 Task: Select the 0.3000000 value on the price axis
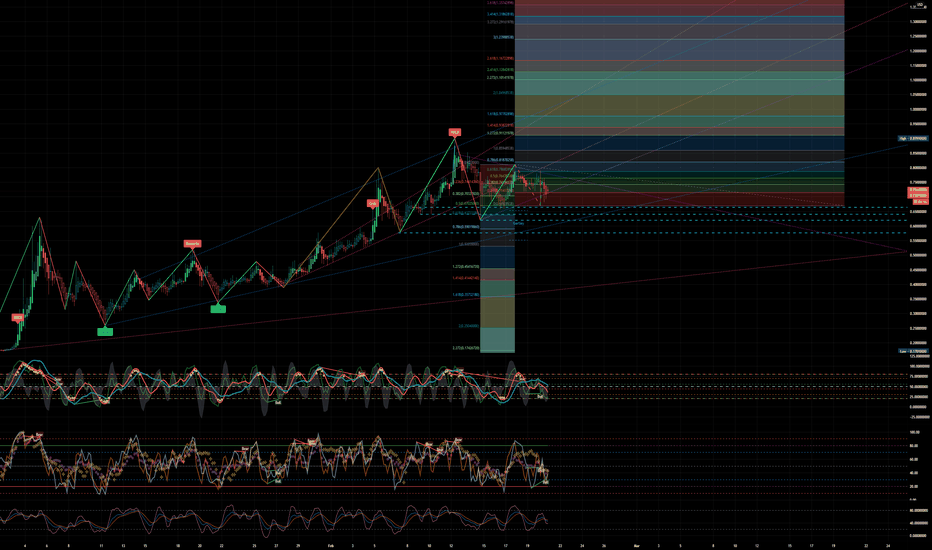click(x=918, y=313)
